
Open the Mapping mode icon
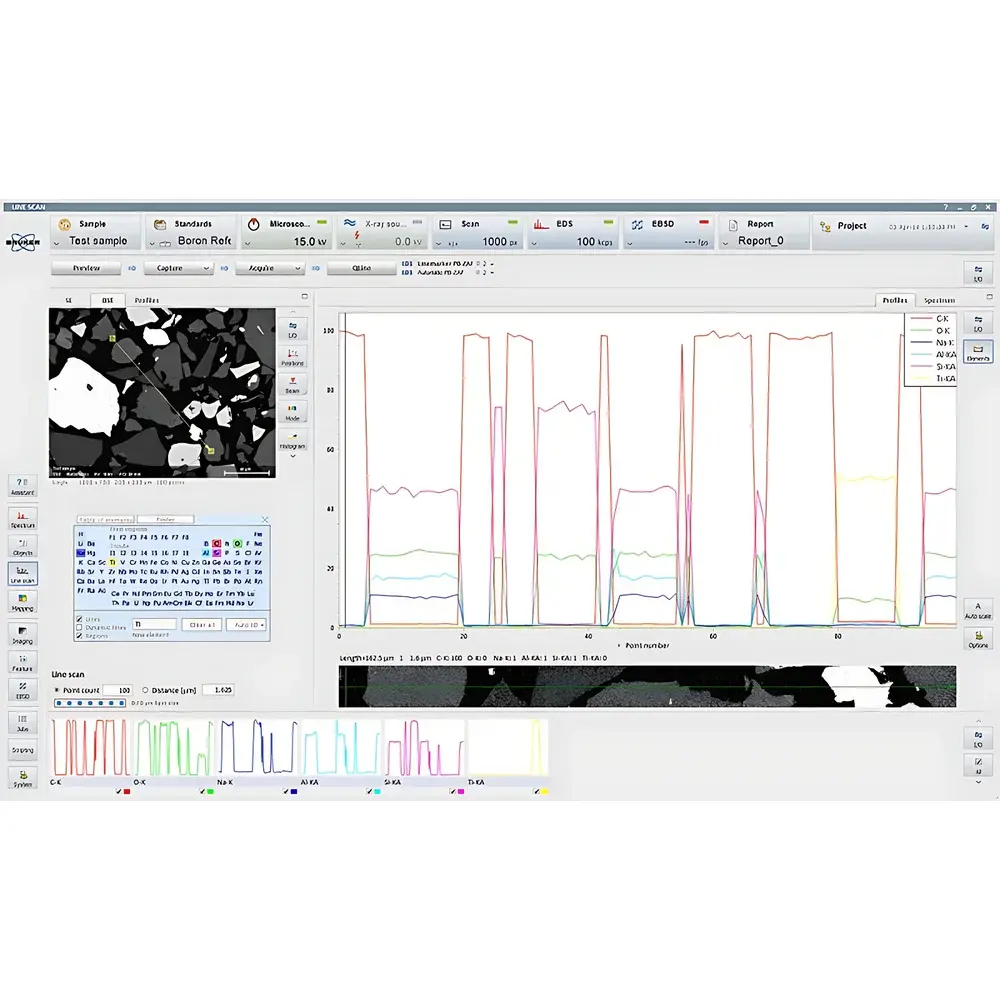tap(22, 602)
